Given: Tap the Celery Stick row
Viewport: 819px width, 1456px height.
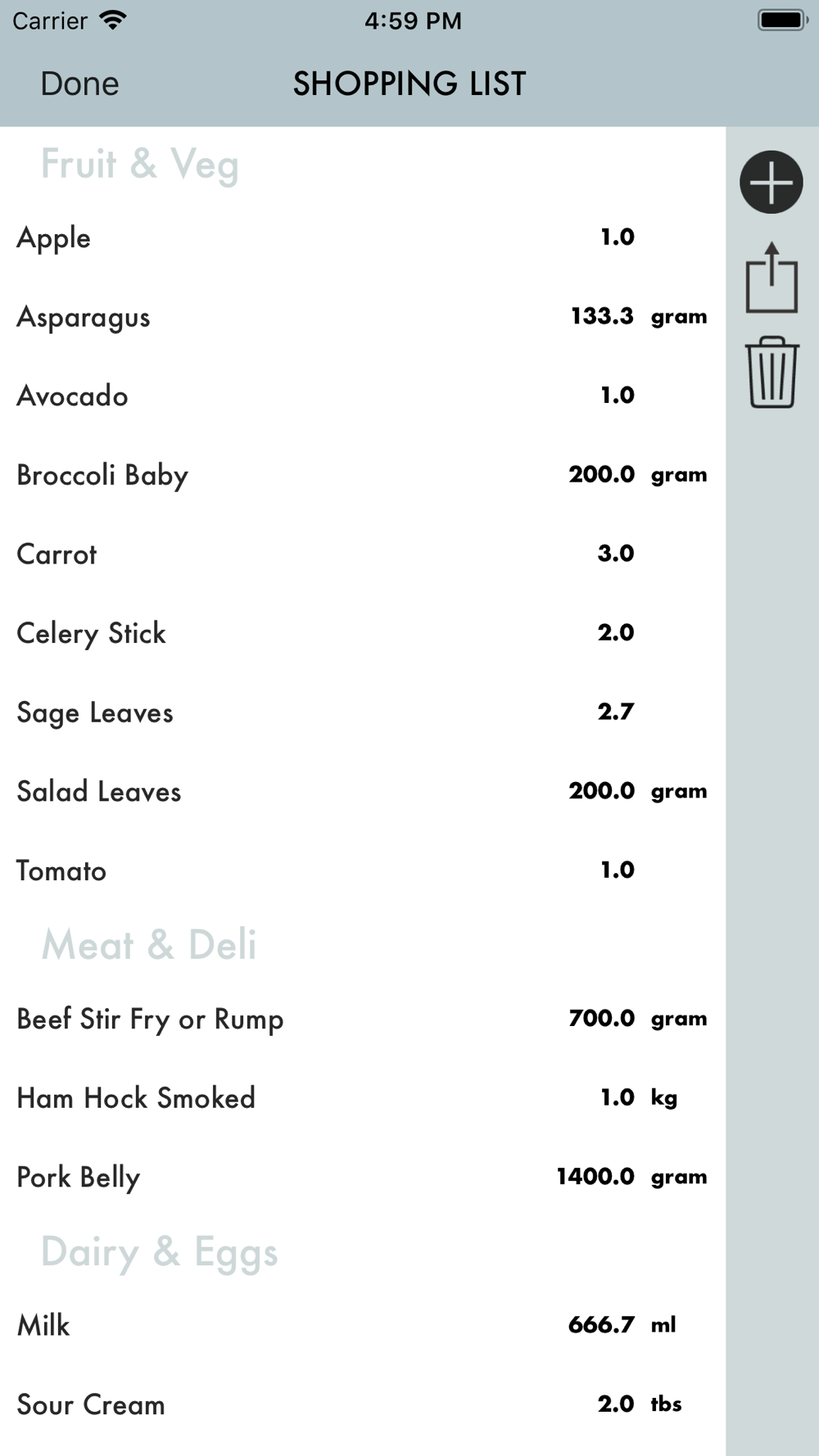Looking at the screenshot, I should (x=362, y=633).
